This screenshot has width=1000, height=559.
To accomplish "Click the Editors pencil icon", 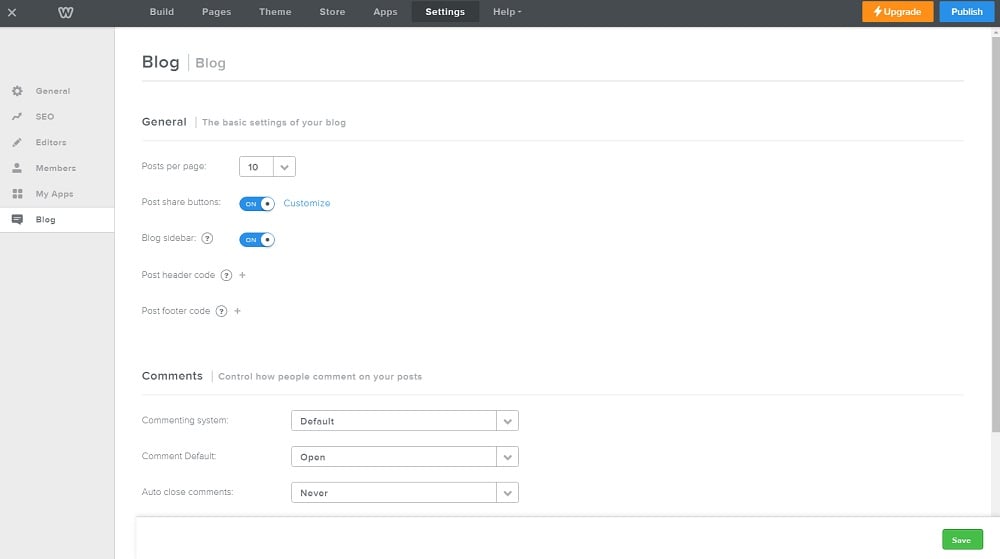I will [17, 143].
